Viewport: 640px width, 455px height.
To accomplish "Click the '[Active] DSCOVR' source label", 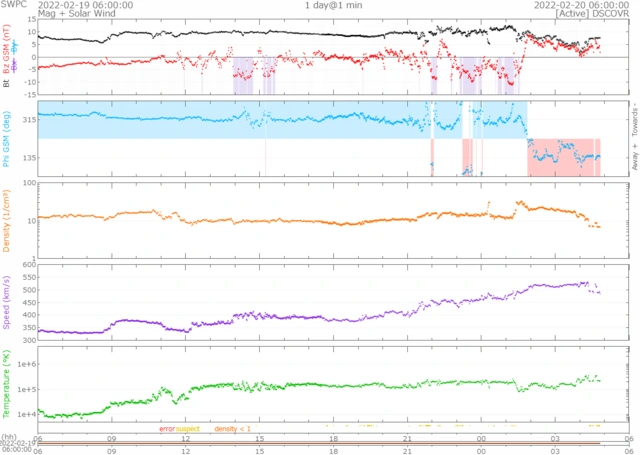I will coord(592,13).
